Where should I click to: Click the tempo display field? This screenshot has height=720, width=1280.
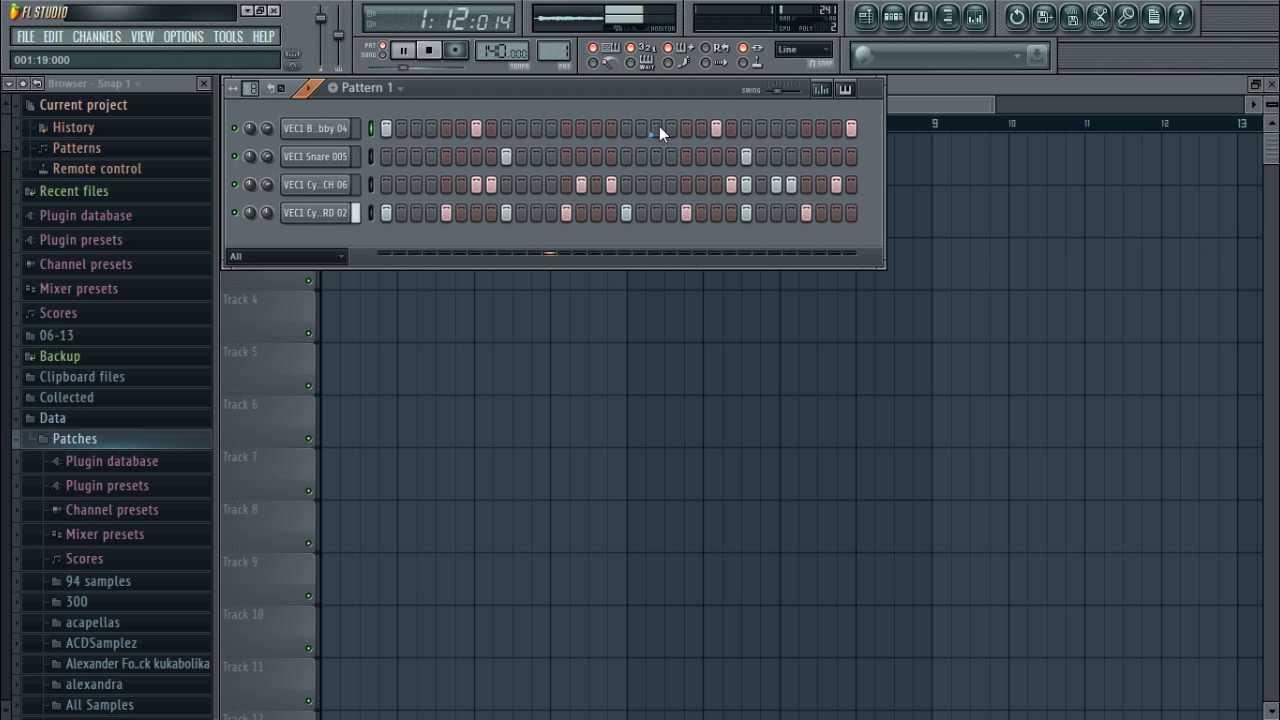503,51
